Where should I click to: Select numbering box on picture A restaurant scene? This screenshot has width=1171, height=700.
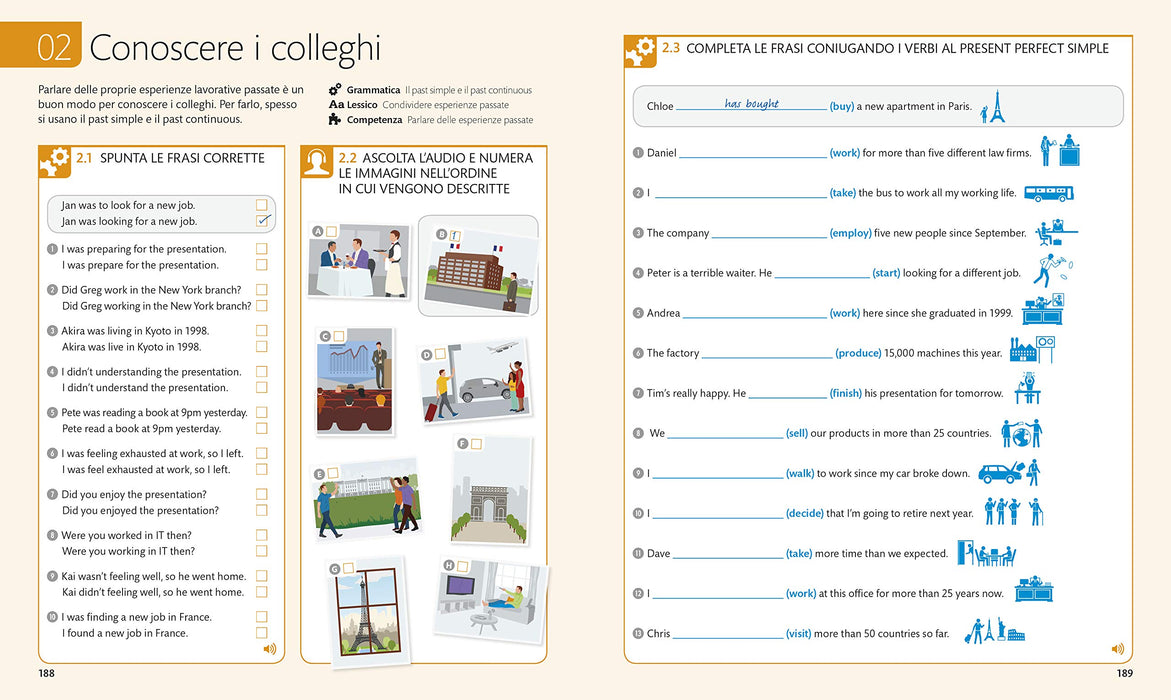pos(332,232)
